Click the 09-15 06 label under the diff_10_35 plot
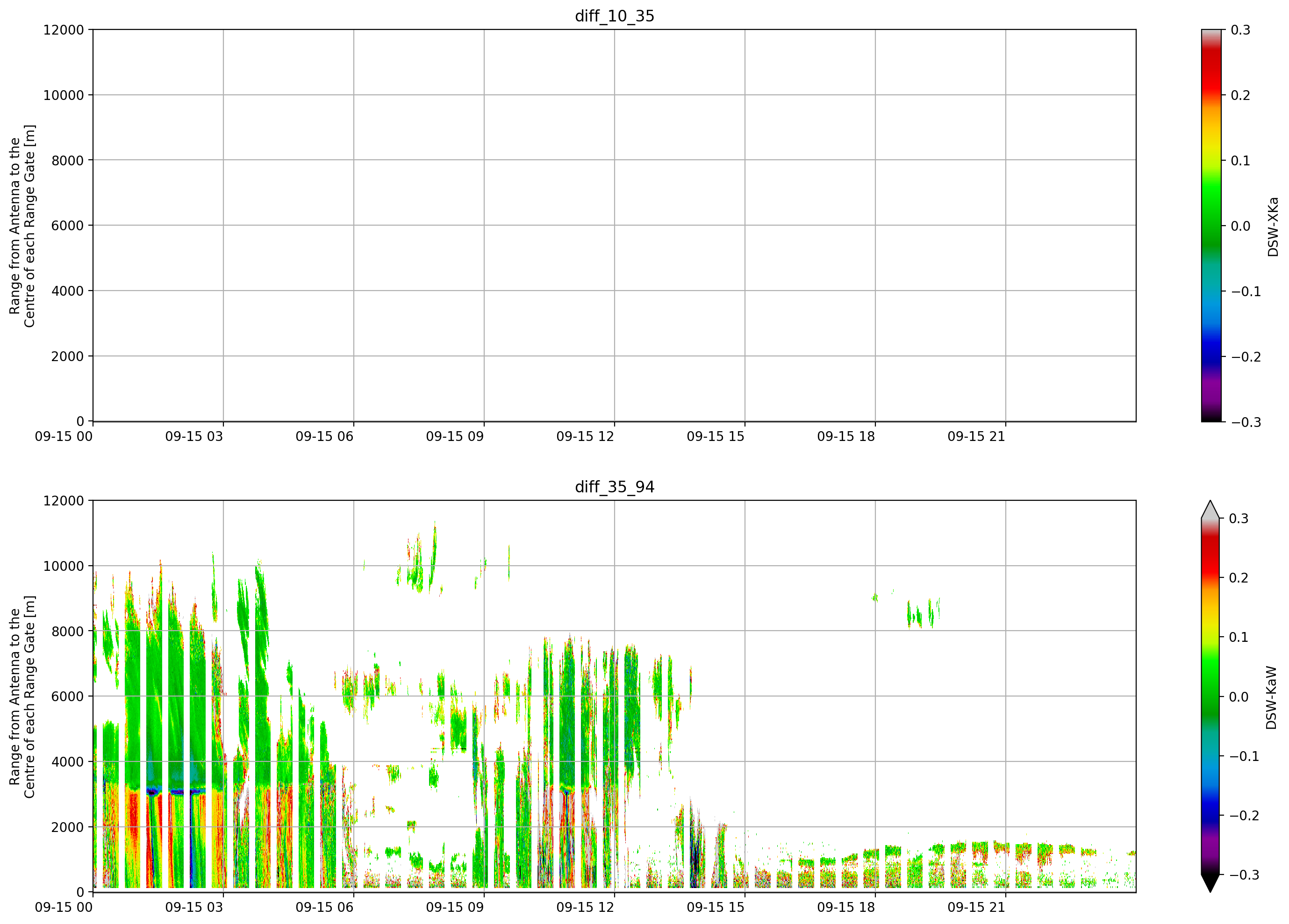This screenshot has width=1289, height=924. pyautogui.click(x=324, y=436)
